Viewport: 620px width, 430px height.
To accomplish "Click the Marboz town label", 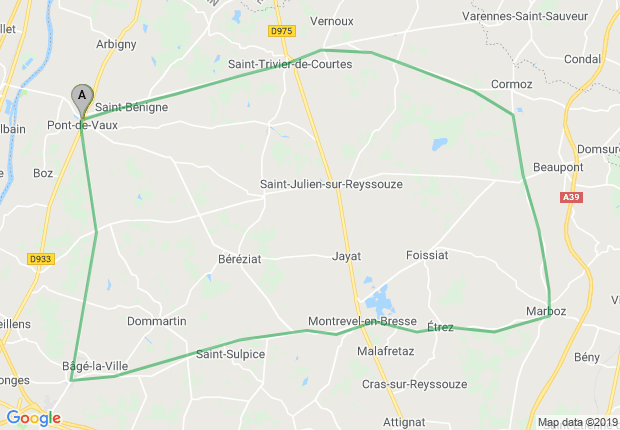I will click(546, 311).
